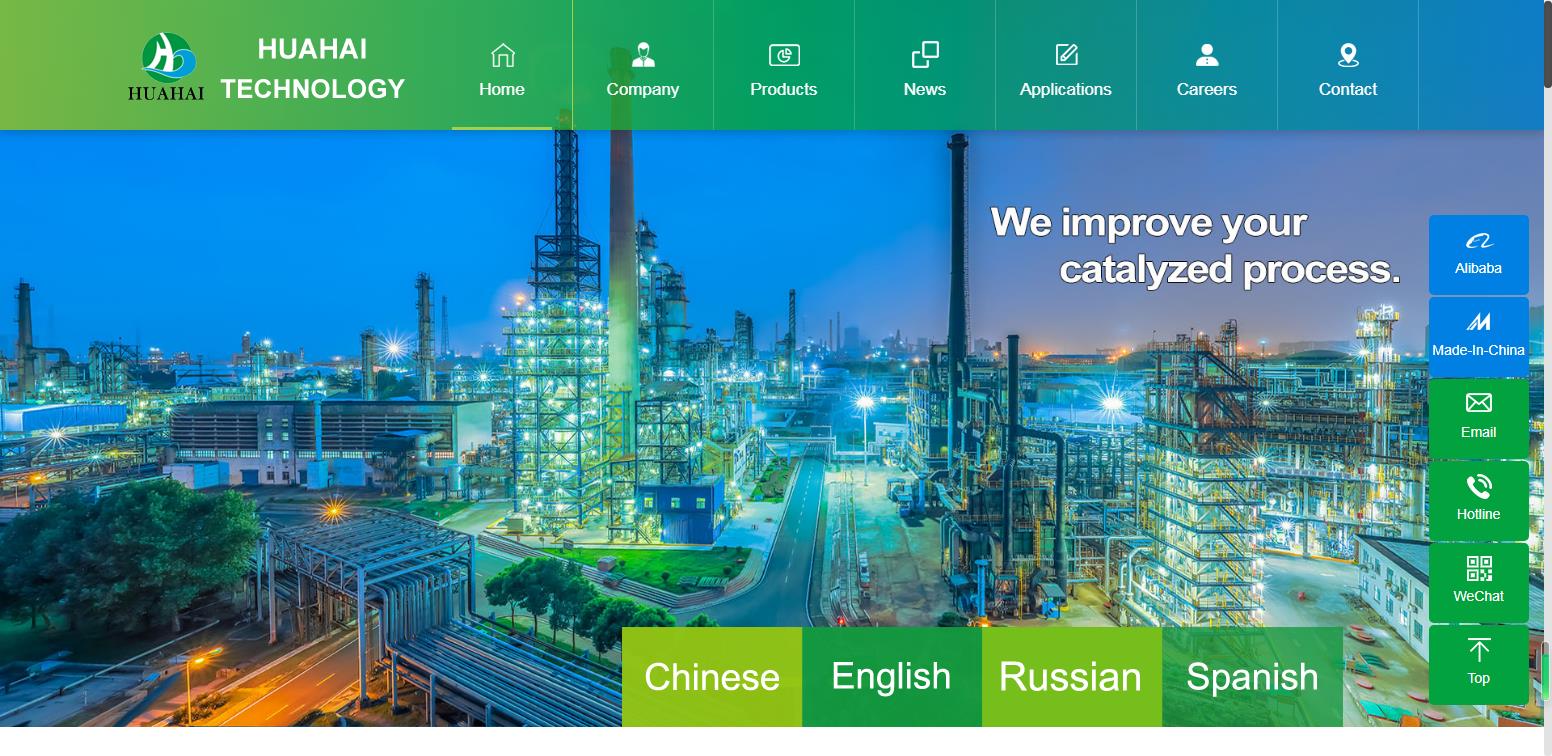
Task: Click the overlapping squares icon above News
Action: point(925,55)
